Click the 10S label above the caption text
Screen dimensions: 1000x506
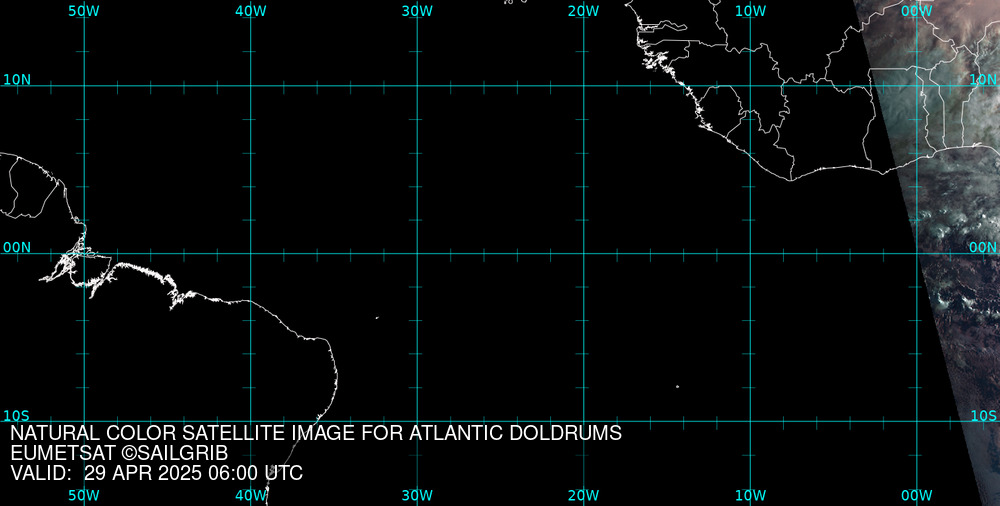17,416
